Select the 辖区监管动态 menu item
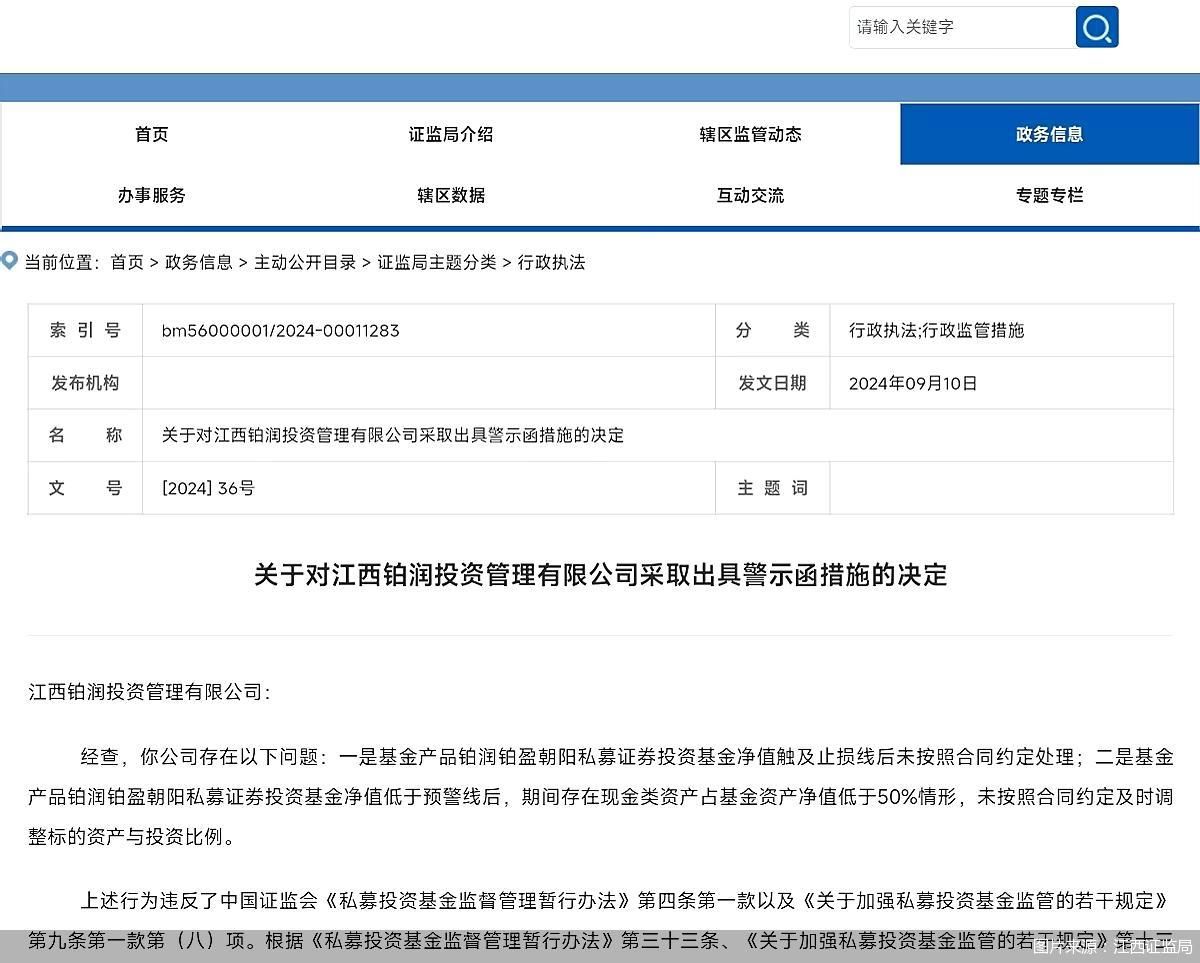Screen dimensions: 1200x963 tap(749, 134)
